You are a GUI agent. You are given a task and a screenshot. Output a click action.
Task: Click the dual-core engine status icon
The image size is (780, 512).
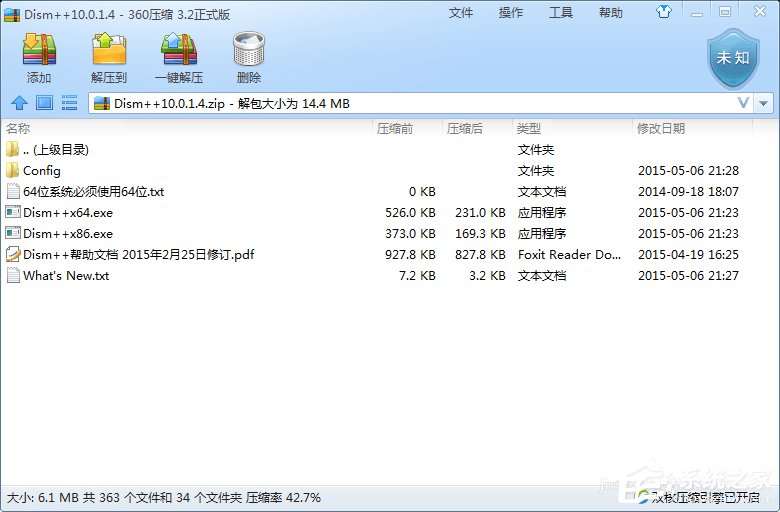coord(644,496)
